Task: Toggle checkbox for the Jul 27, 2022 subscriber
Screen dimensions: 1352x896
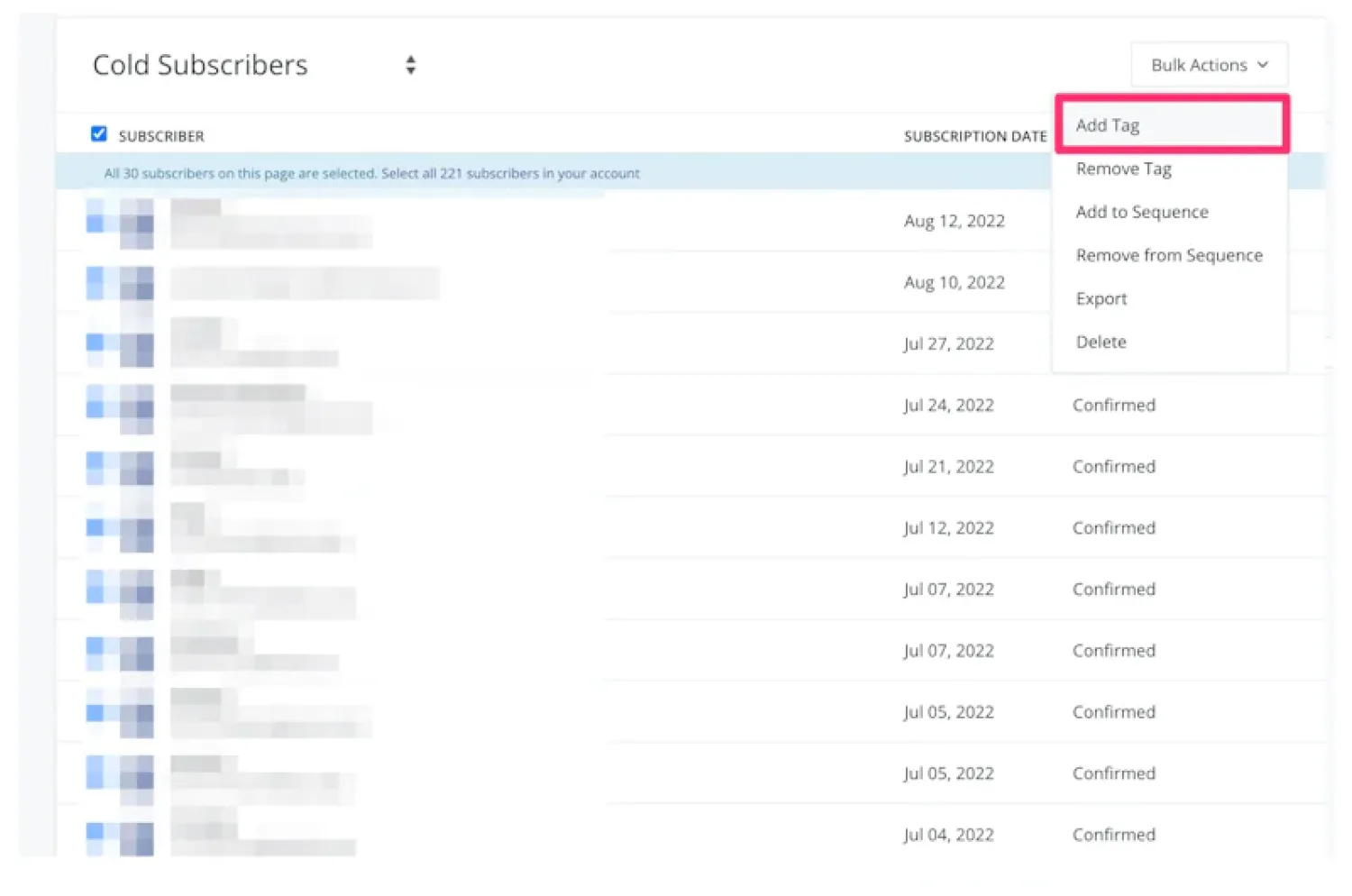Action: [x=95, y=343]
